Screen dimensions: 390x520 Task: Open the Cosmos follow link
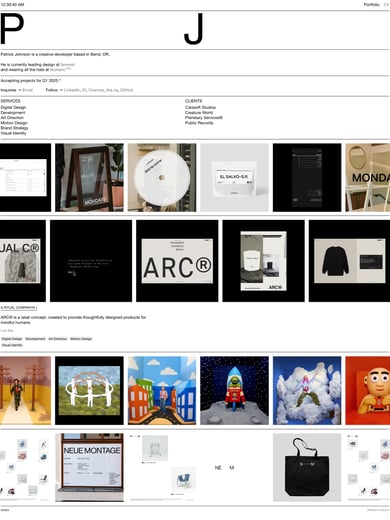tap(96, 90)
